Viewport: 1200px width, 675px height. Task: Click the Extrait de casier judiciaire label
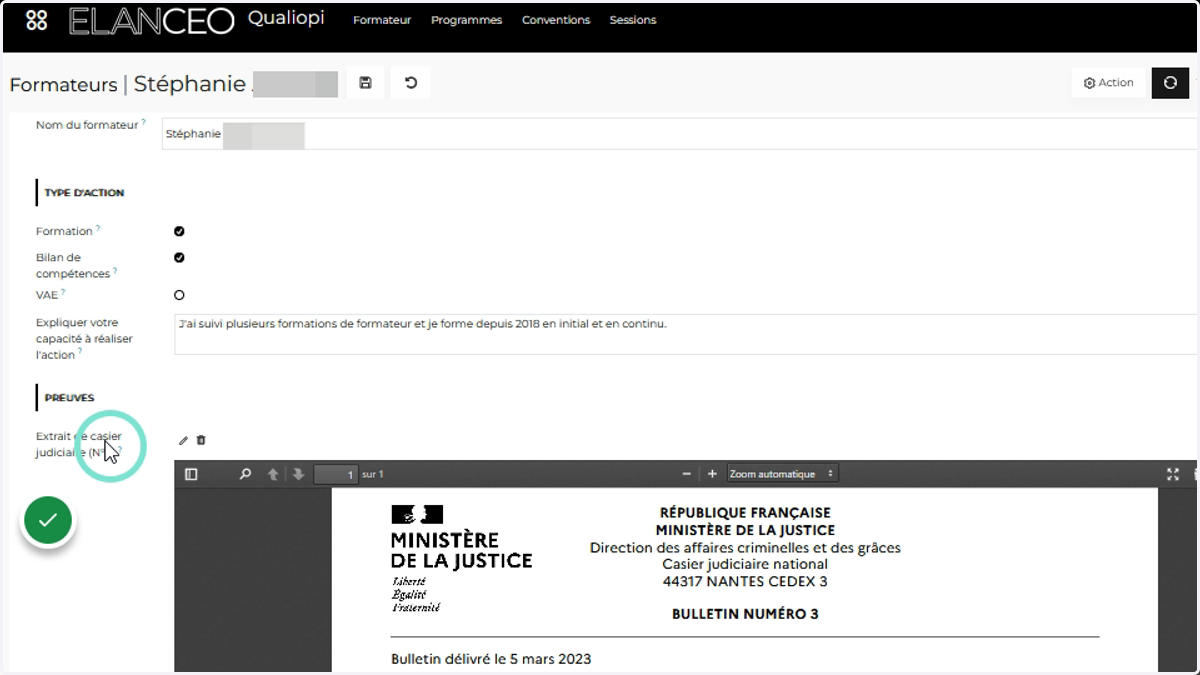pos(79,445)
